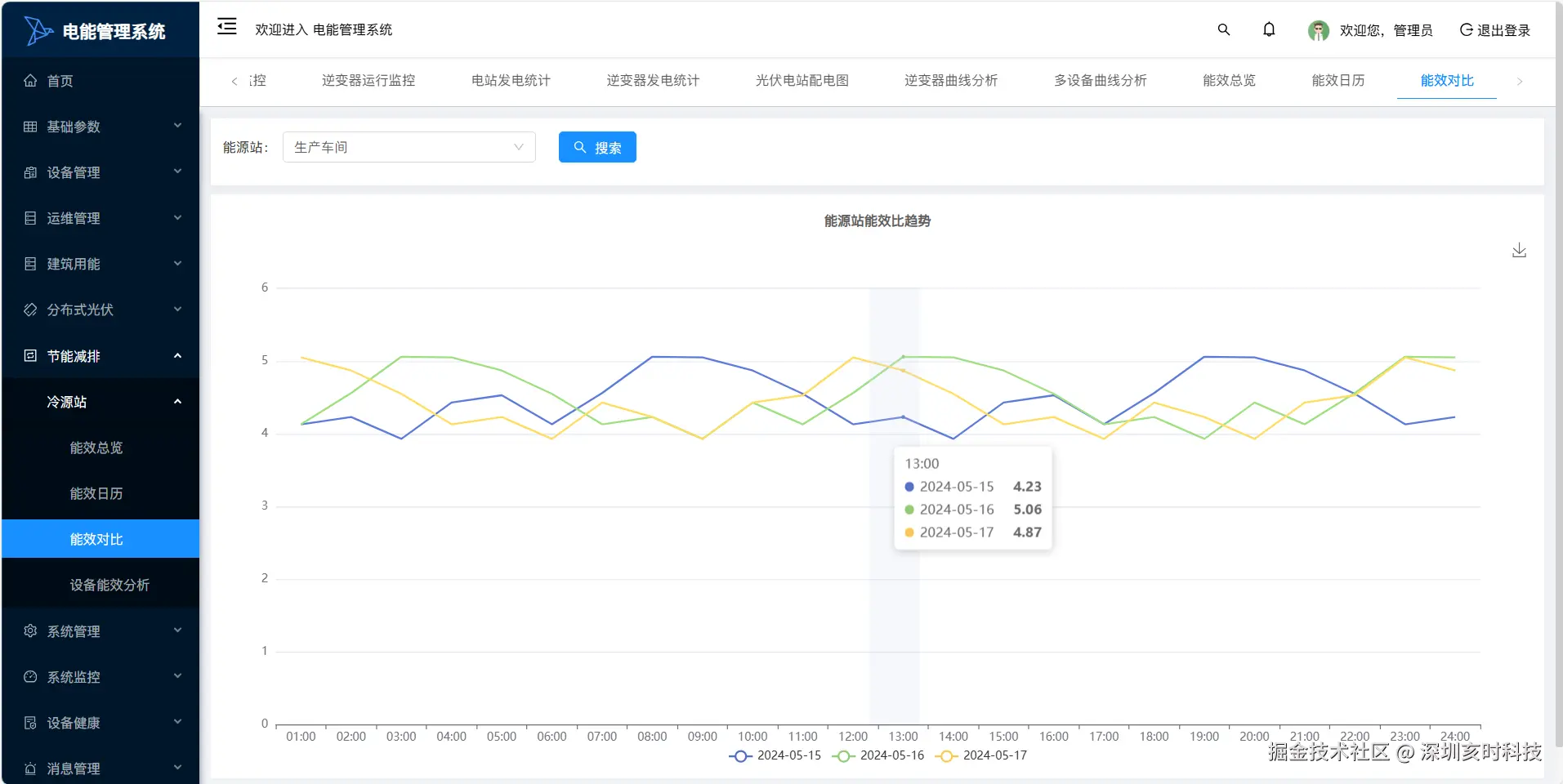Expand the 基础参数 menu chevron
1563x784 pixels.
(x=177, y=126)
